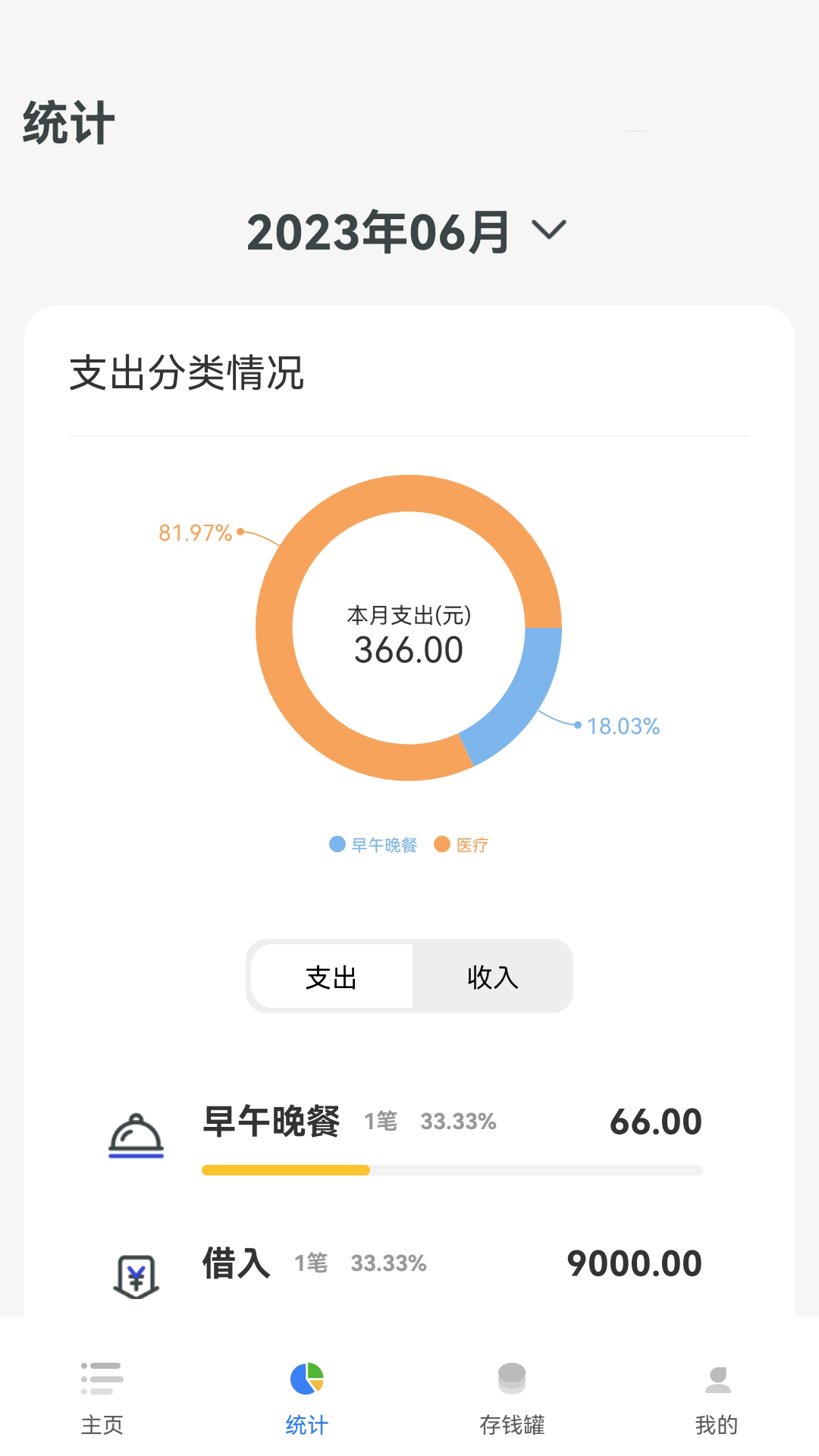
Task: Open month picker via chevron arrow
Action: pos(548,230)
